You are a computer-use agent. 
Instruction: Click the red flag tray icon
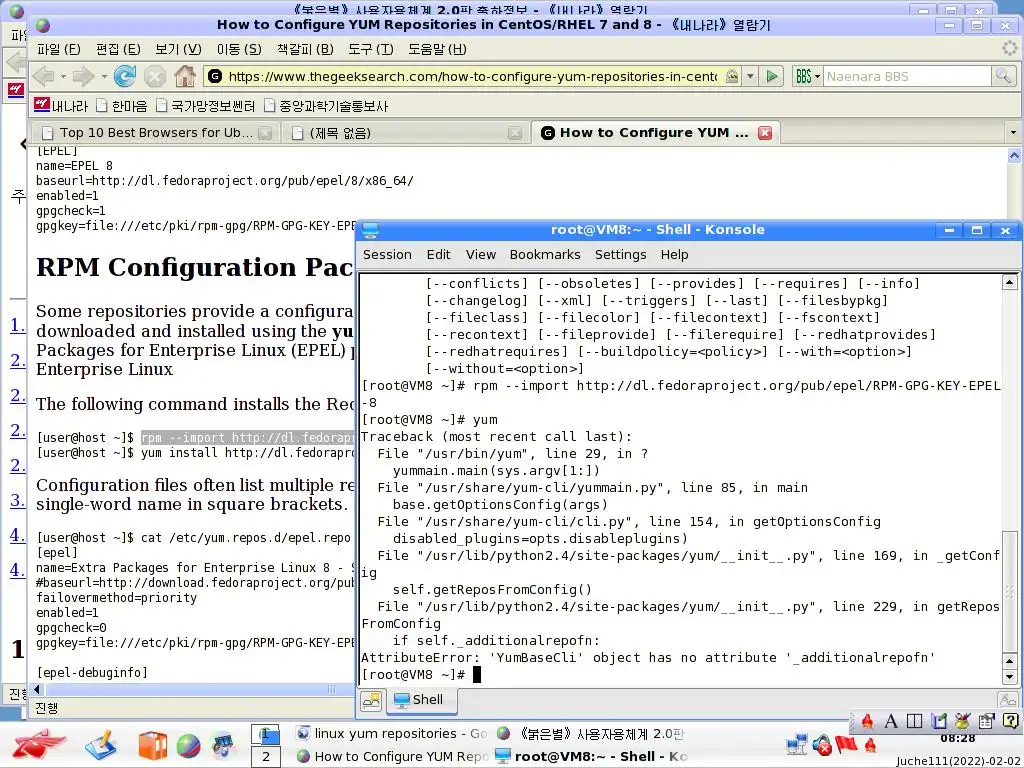pos(846,744)
